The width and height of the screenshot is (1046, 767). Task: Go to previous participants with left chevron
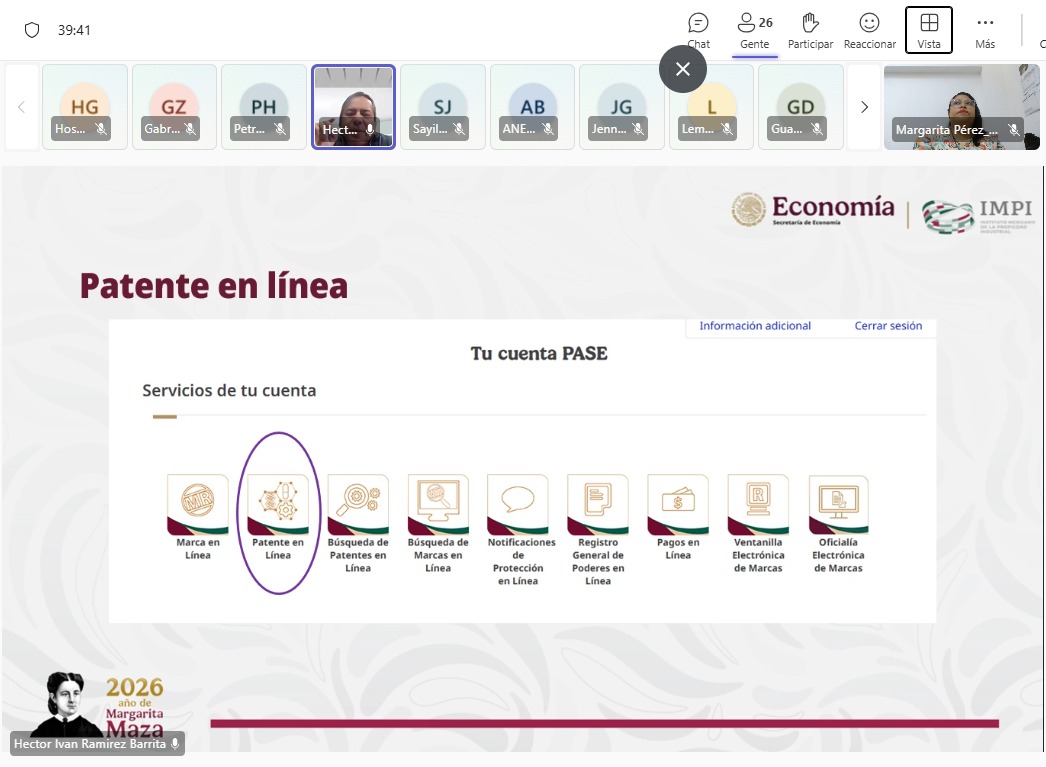click(21, 107)
